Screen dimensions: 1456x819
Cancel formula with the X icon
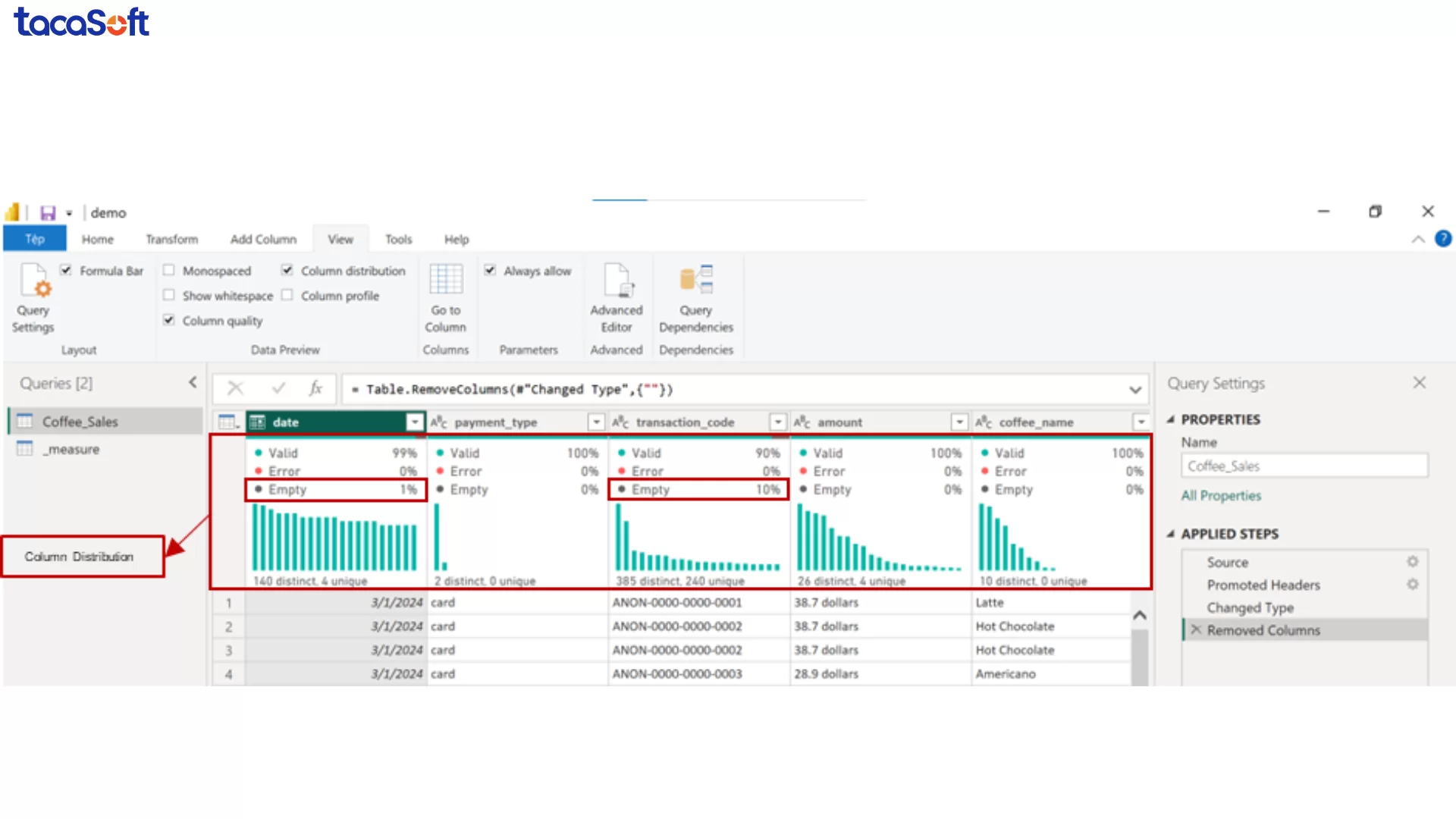[x=236, y=388]
